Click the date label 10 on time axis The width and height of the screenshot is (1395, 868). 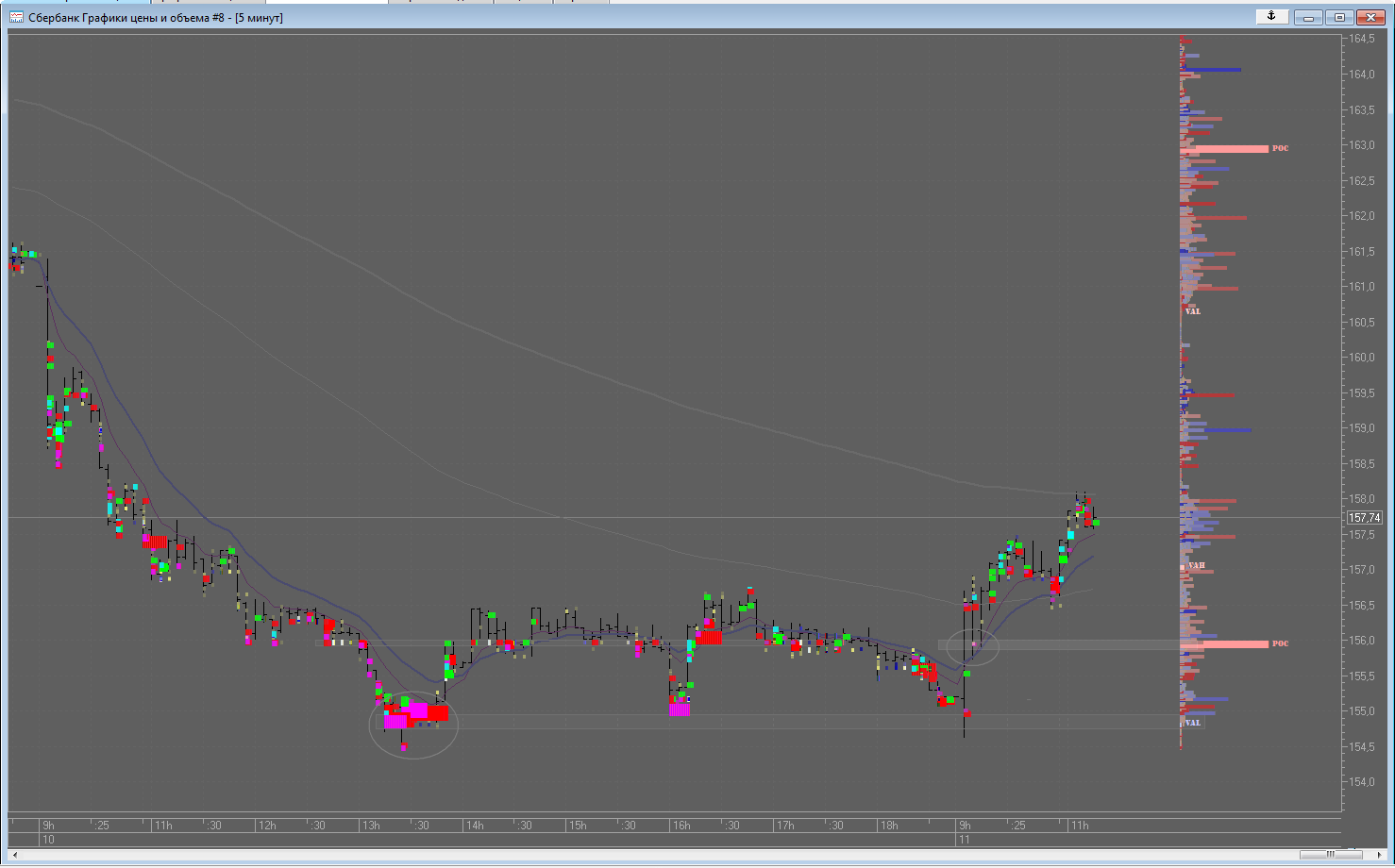tap(48, 840)
